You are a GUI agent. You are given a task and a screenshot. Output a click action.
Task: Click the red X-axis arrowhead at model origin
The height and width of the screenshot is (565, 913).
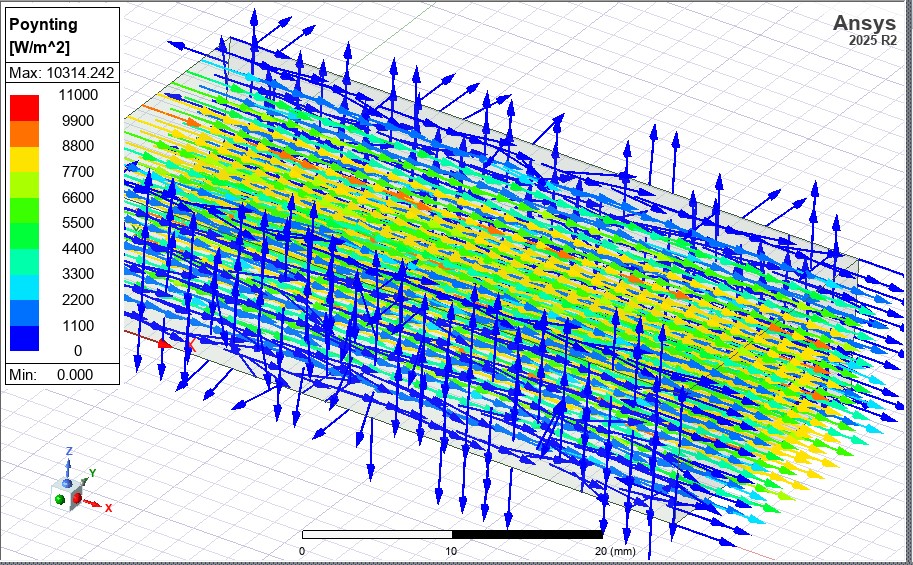[x=167, y=342]
